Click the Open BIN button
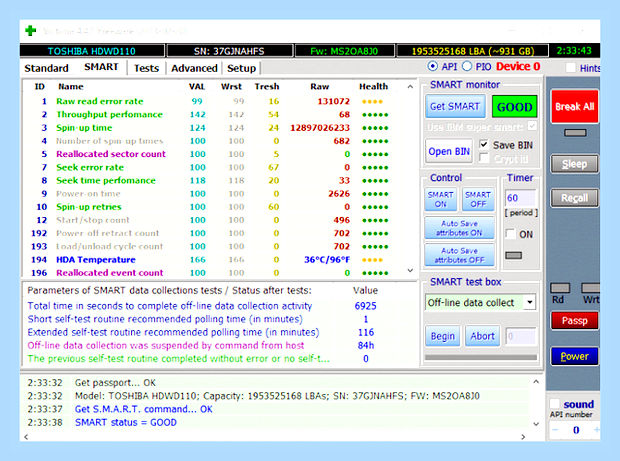The height and width of the screenshot is (461, 620). [449, 151]
